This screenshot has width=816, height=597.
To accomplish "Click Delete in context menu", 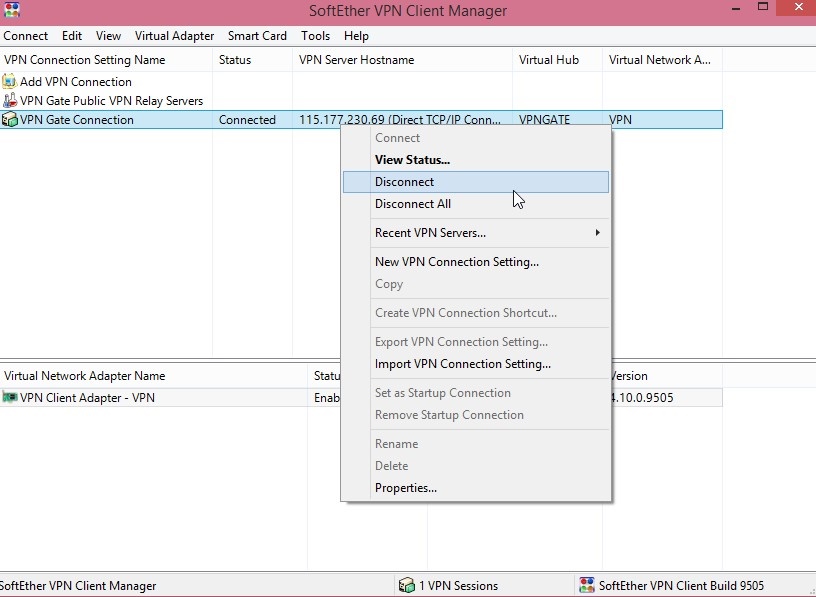I will 476,466.
